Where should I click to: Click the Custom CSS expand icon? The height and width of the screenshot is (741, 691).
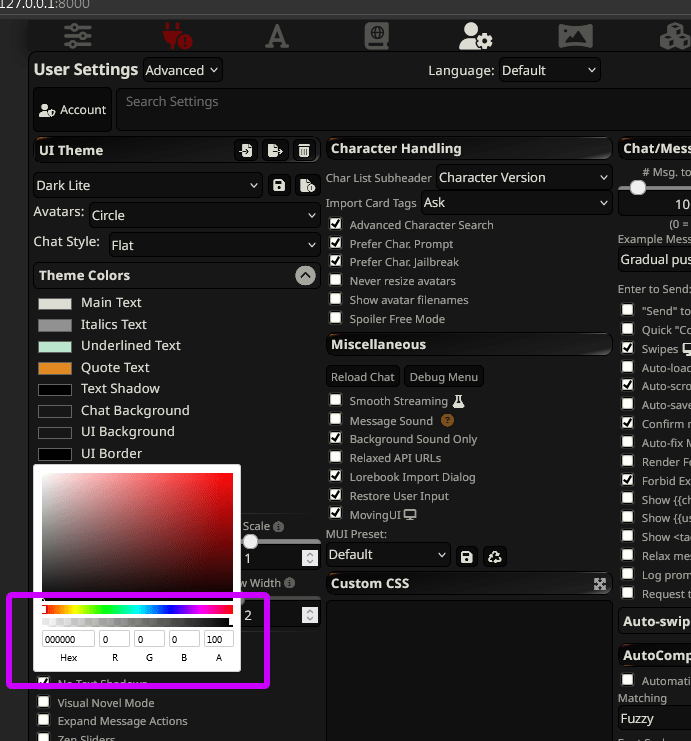coord(600,584)
